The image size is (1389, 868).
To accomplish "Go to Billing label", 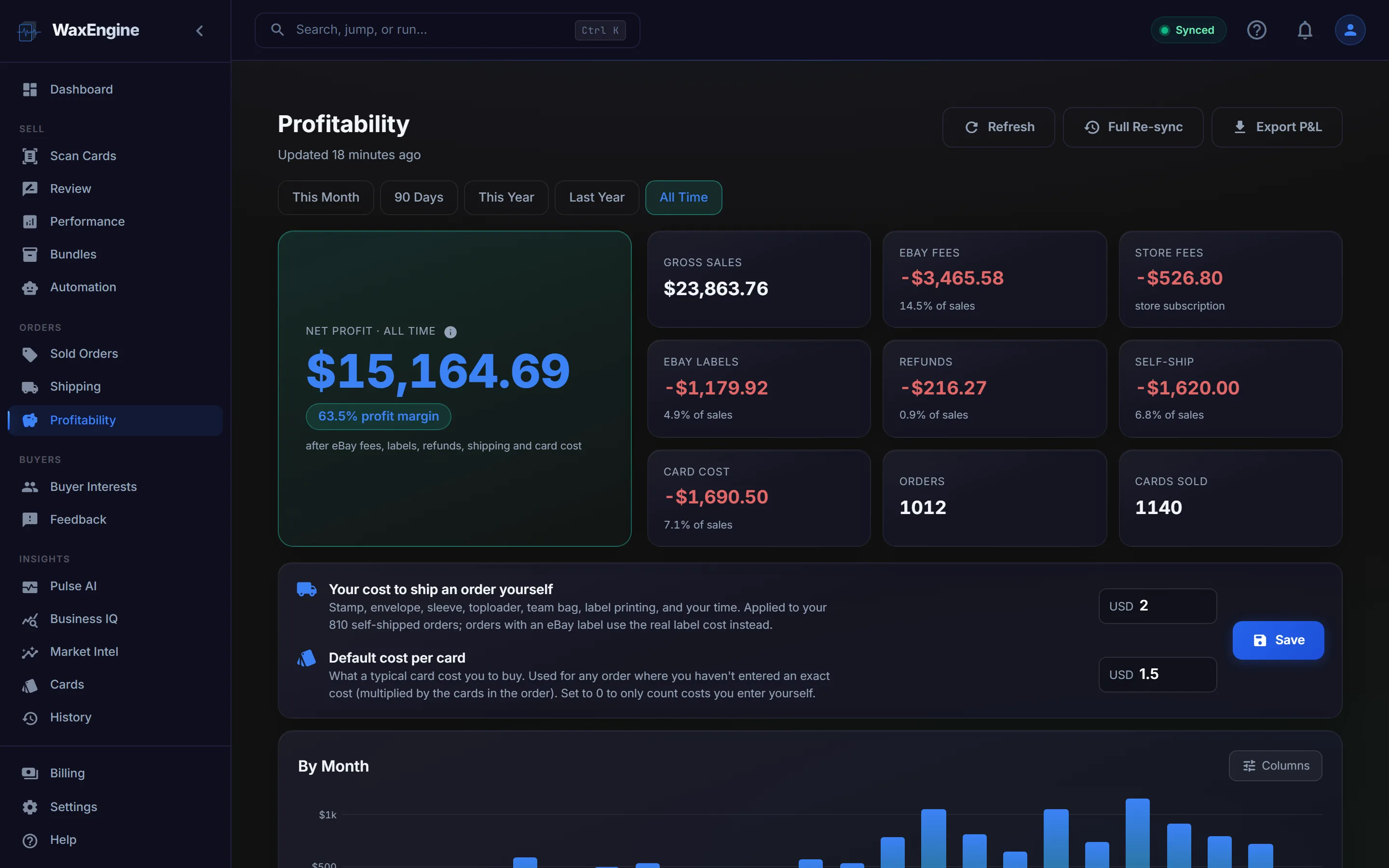I will 67,773.
